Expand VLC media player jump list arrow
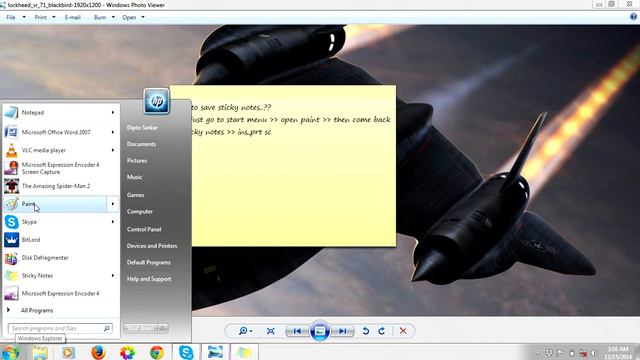Viewport: 640px width, 360px height. (x=113, y=150)
